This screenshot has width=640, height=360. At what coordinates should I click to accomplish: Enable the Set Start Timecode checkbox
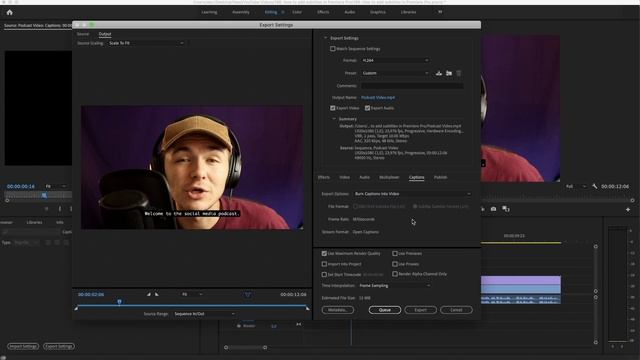(324, 275)
